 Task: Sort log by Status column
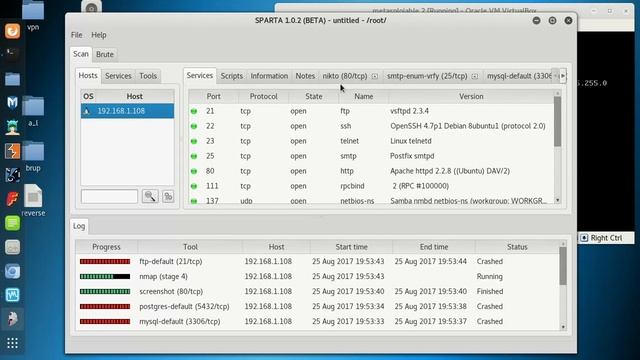click(517, 247)
